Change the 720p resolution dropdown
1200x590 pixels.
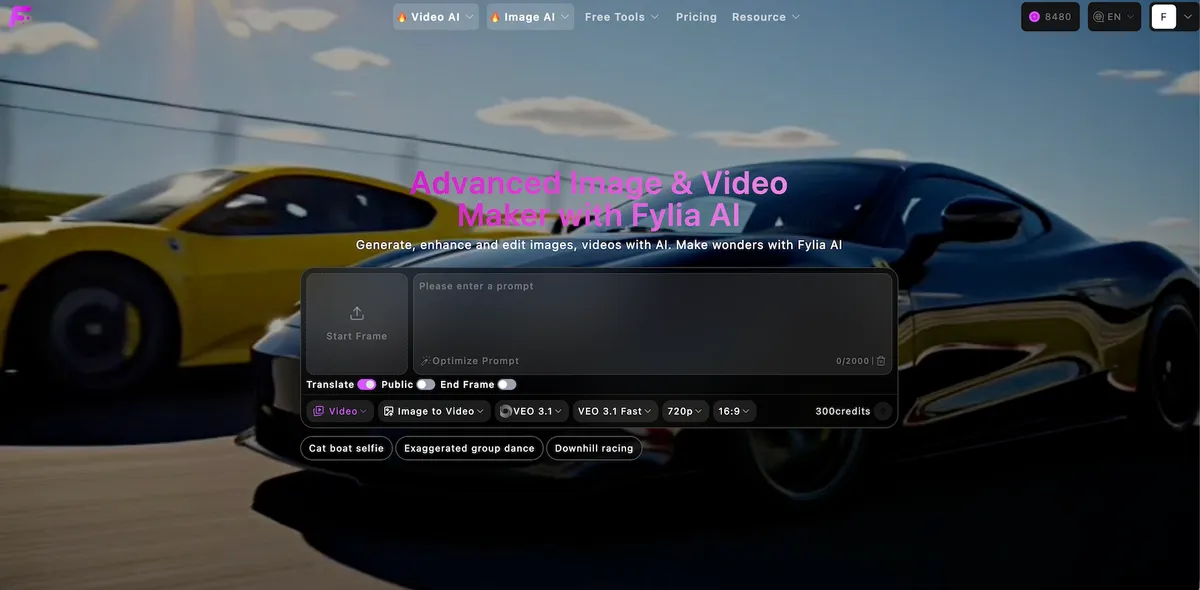[x=685, y=411]
